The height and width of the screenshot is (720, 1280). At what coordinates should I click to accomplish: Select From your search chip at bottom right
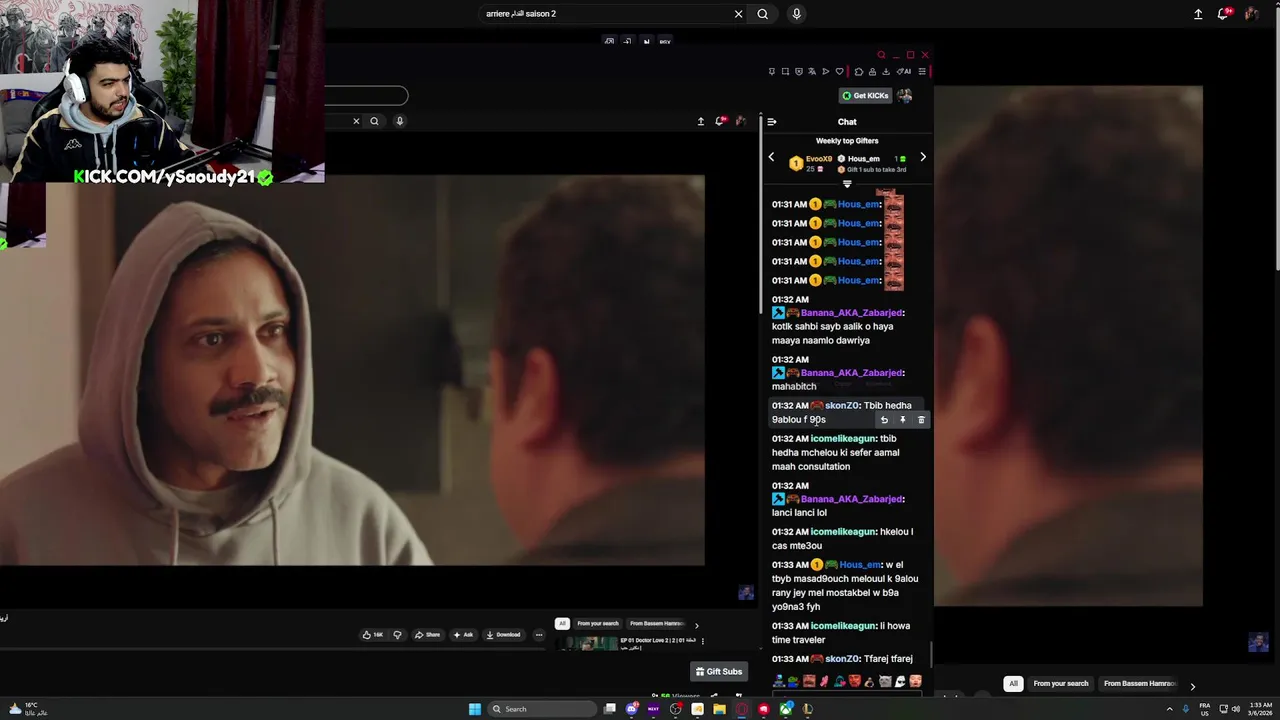point(1061,684)
